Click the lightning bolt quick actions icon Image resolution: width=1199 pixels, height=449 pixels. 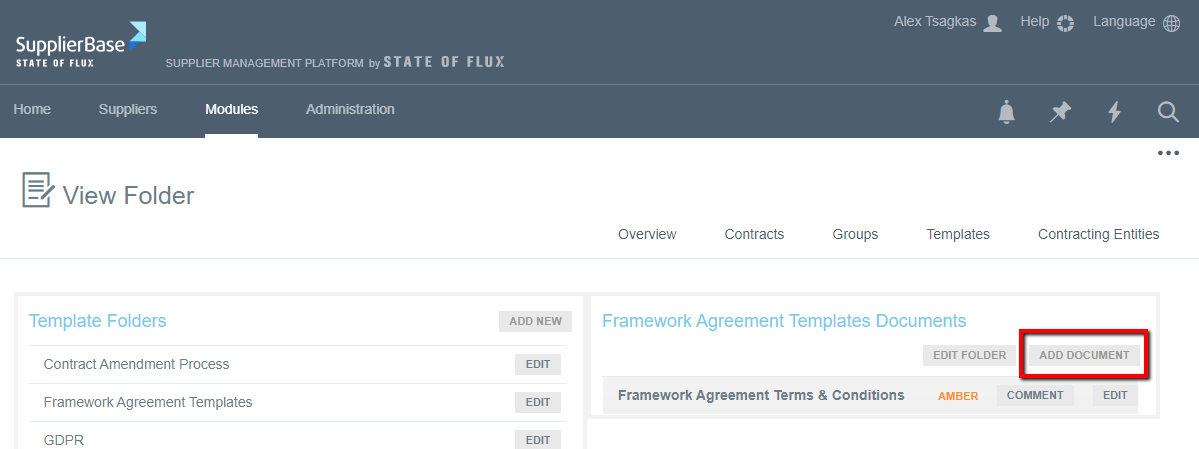(1114, 112)
